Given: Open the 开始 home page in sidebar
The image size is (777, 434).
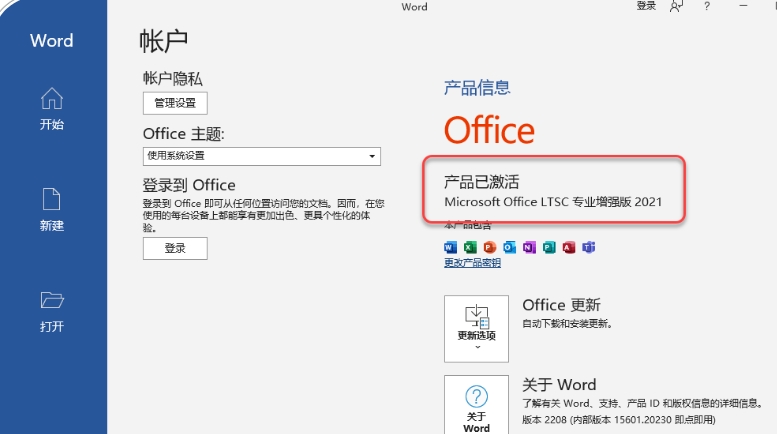Looking at the screenshot, I should 52,108.
